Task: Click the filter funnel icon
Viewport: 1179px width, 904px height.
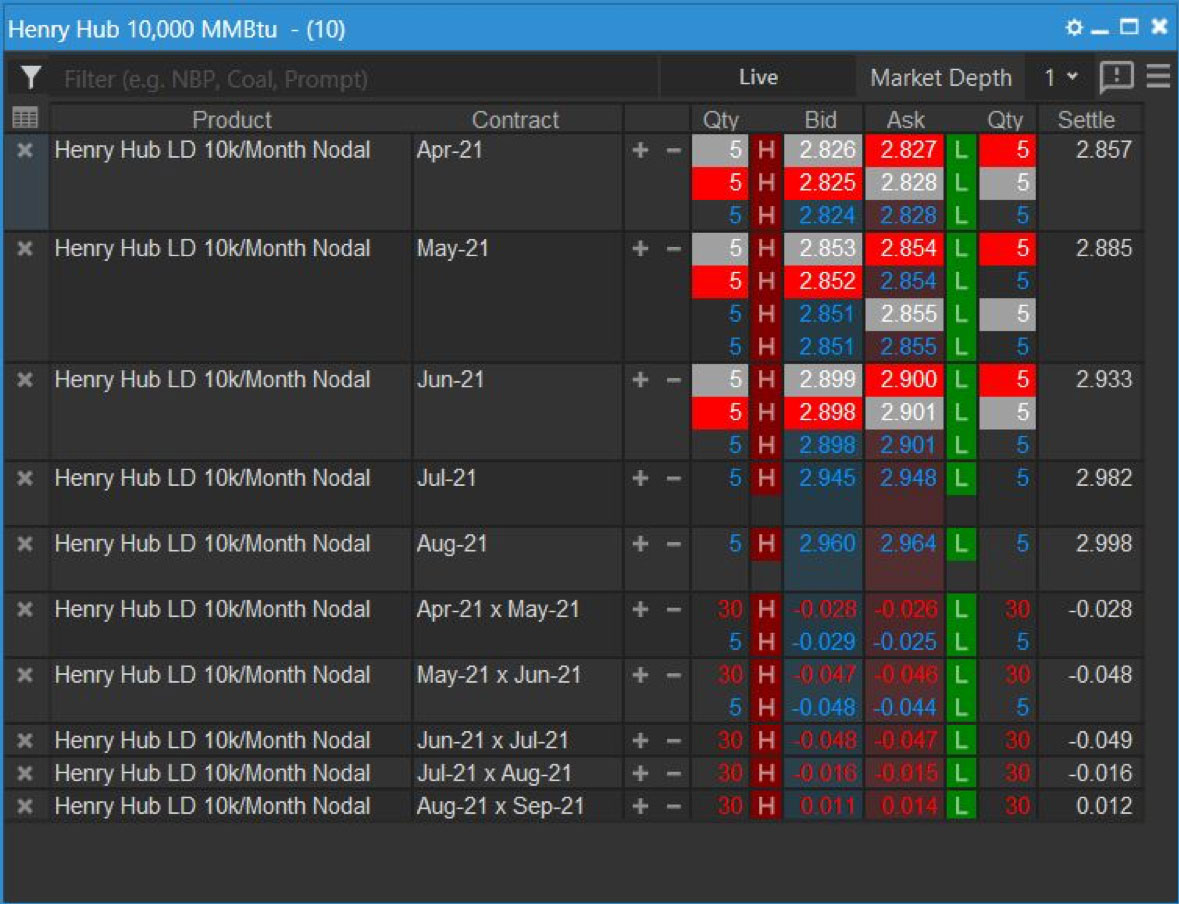Action: (31, 77)
